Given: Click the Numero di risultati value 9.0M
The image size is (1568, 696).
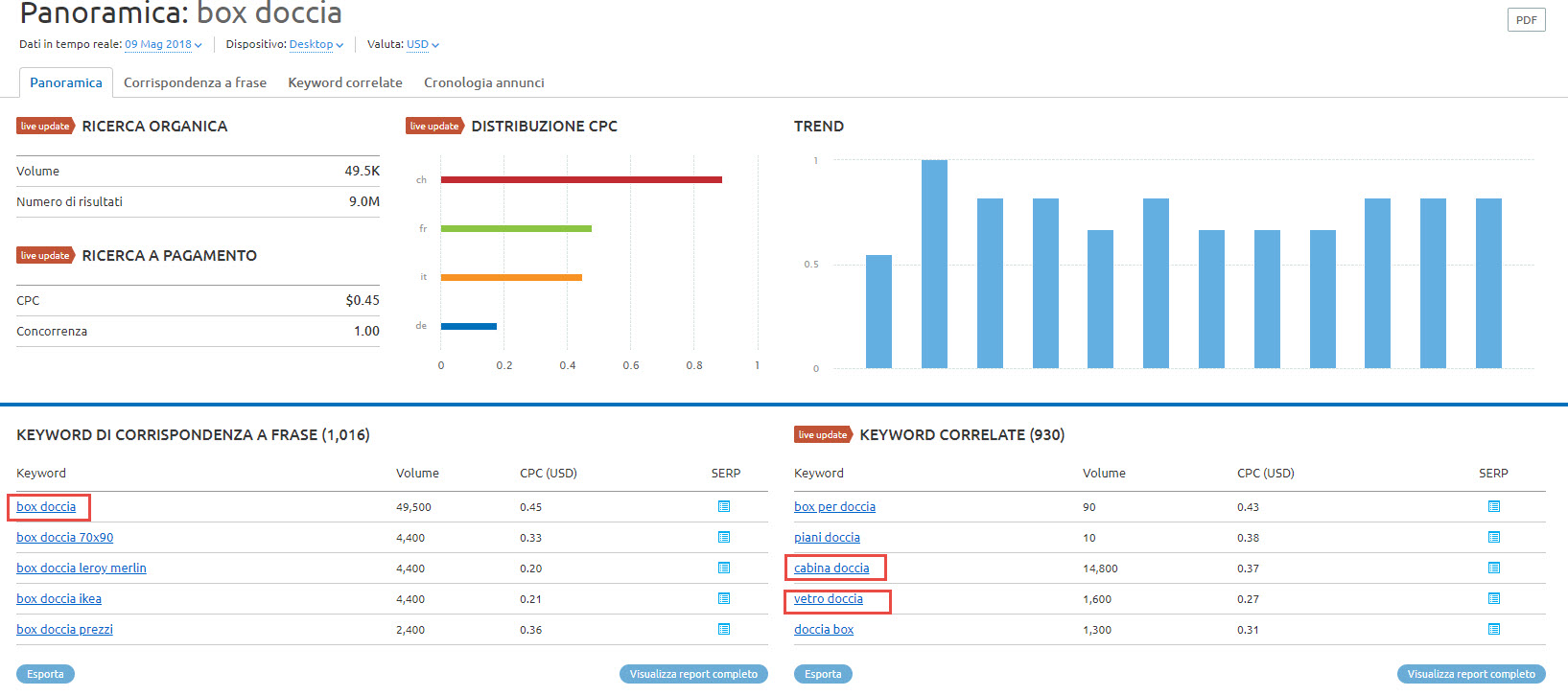Looking at the screenshot, I should pos(364,201).
